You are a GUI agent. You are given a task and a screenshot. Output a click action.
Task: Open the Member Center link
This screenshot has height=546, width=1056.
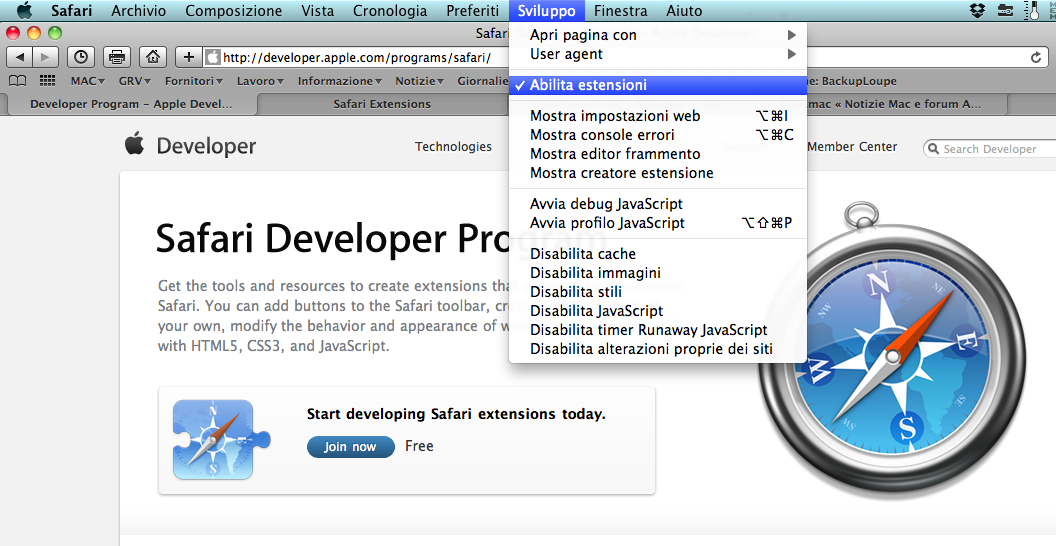(x=852, y=146)
